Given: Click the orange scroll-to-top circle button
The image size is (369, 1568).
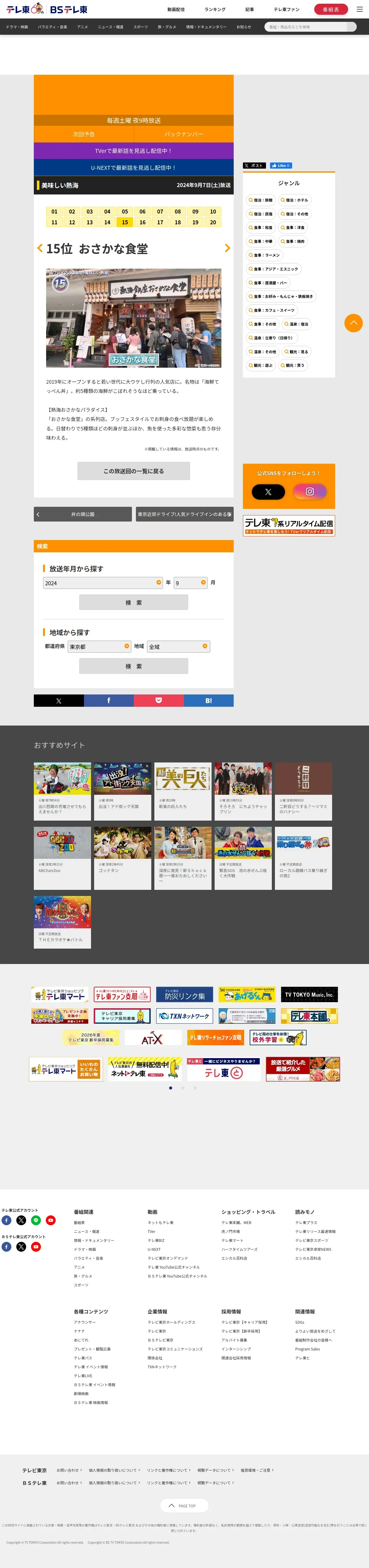Looking at the screenshot, I should (x=354, y=322).
